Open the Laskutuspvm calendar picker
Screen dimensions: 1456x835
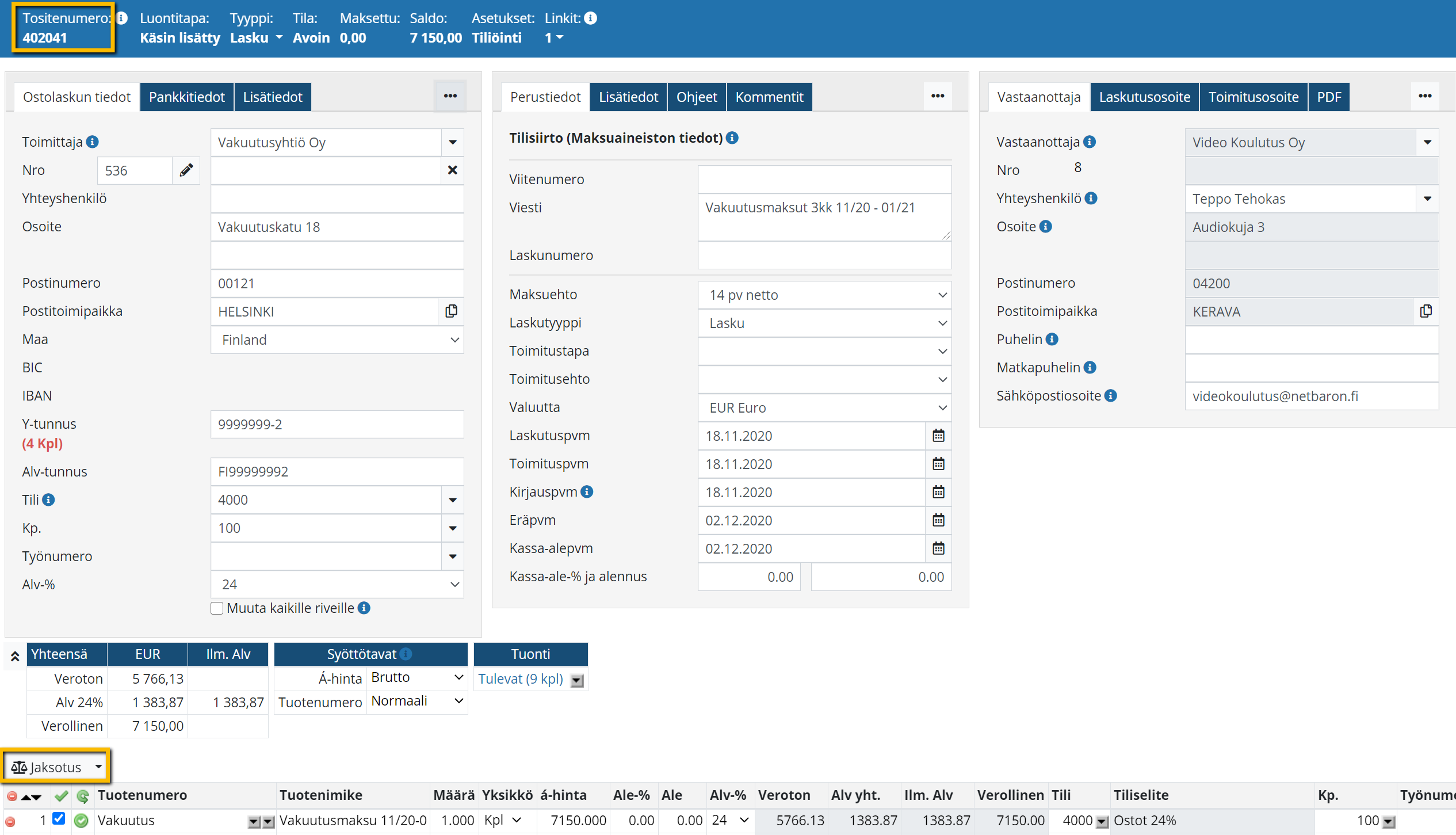click(938, 436)
